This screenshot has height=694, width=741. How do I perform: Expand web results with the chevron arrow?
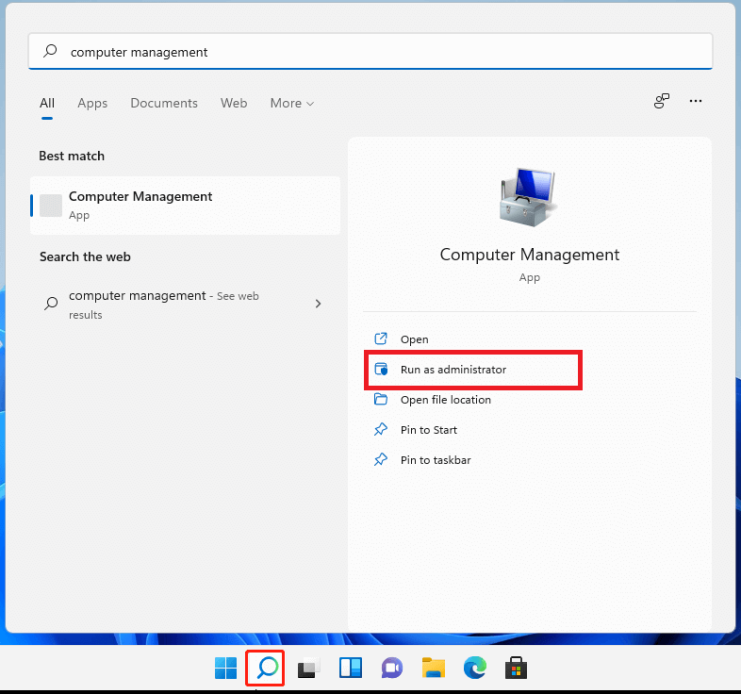click(318, 303)
